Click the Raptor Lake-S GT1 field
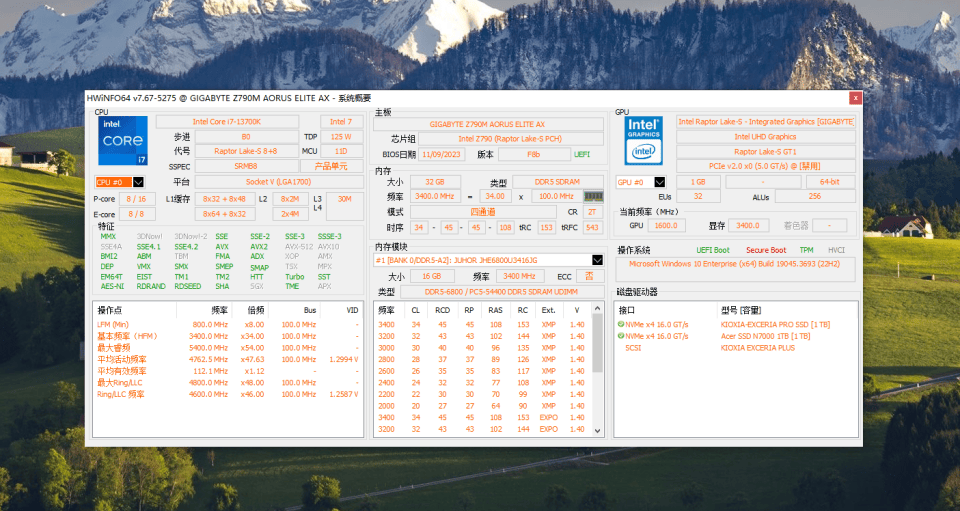Image resolution: width=960 pixels, height=511 pixels. (766, 152)
